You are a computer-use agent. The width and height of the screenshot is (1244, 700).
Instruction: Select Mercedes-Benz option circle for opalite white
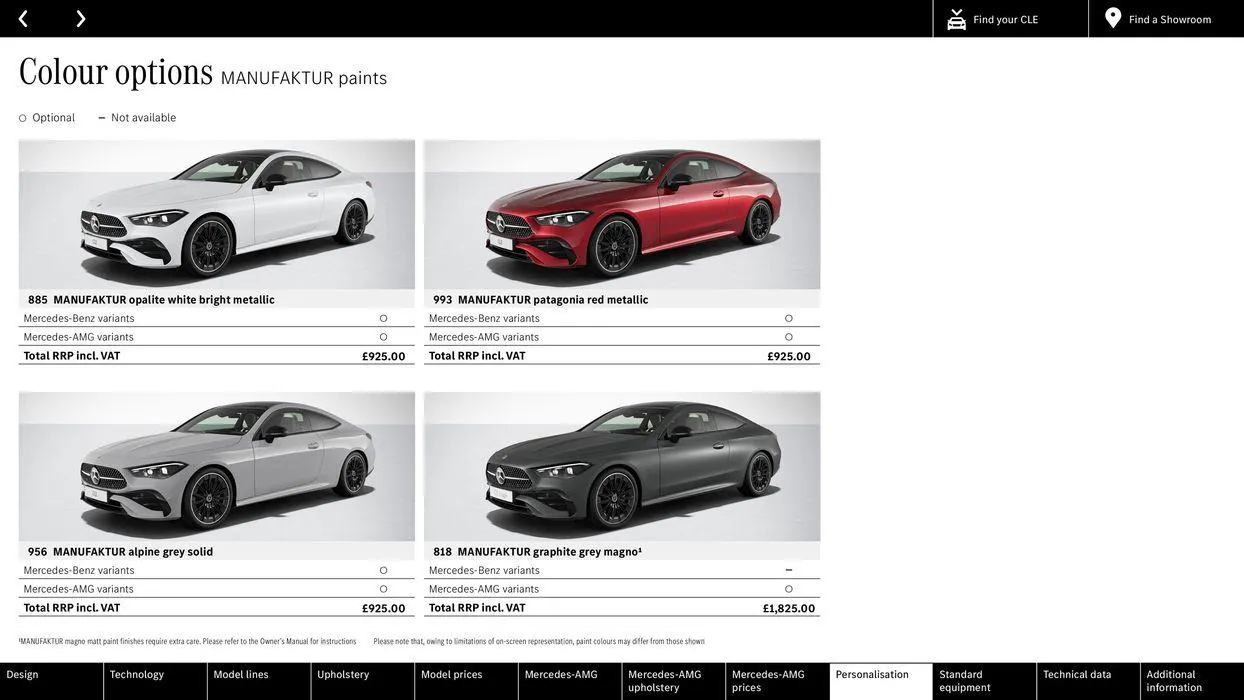coord(383,319)
